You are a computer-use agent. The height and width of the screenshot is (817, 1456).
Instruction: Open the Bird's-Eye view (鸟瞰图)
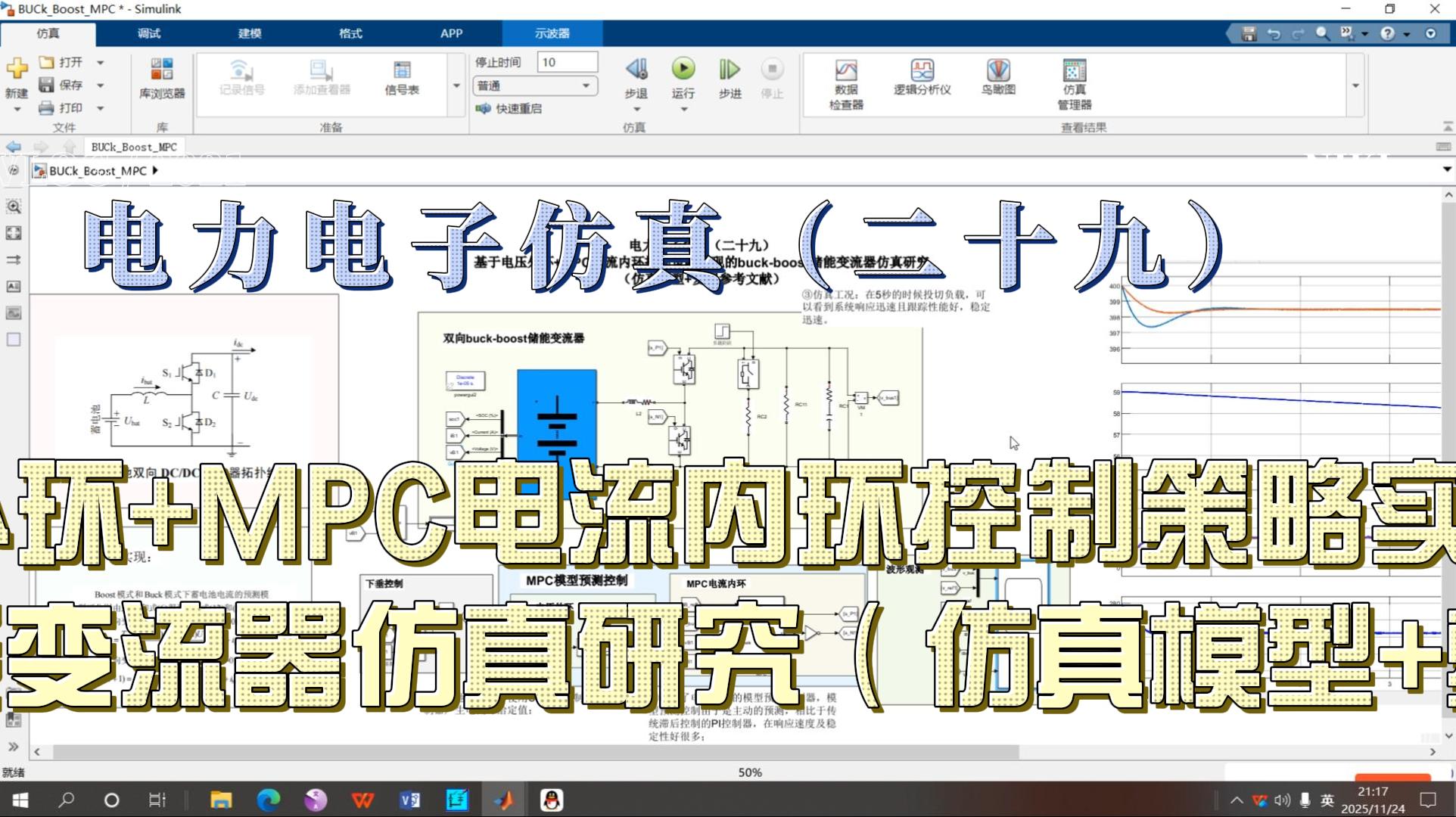pos(997,72)
